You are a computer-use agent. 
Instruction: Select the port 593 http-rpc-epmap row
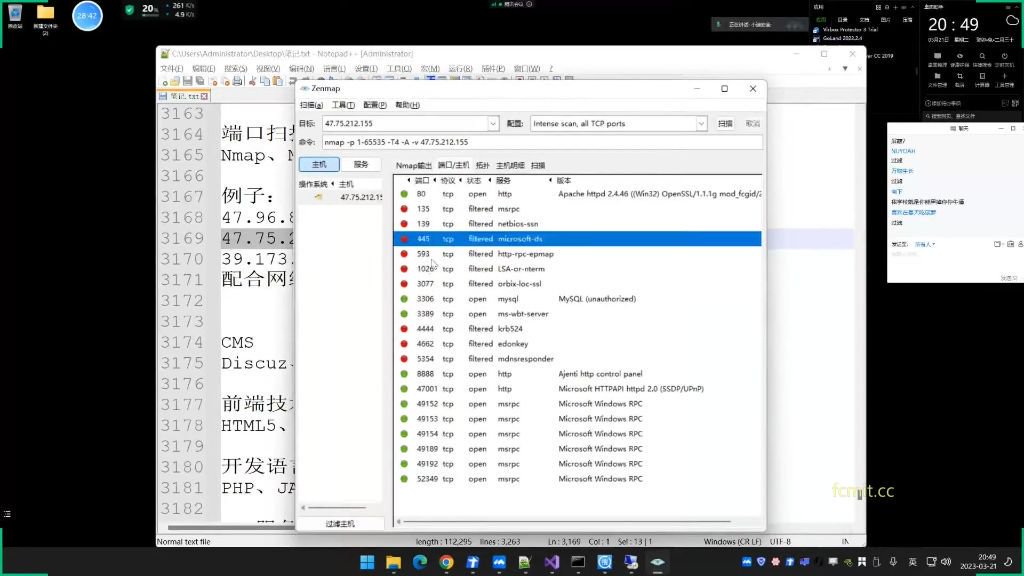577,254
